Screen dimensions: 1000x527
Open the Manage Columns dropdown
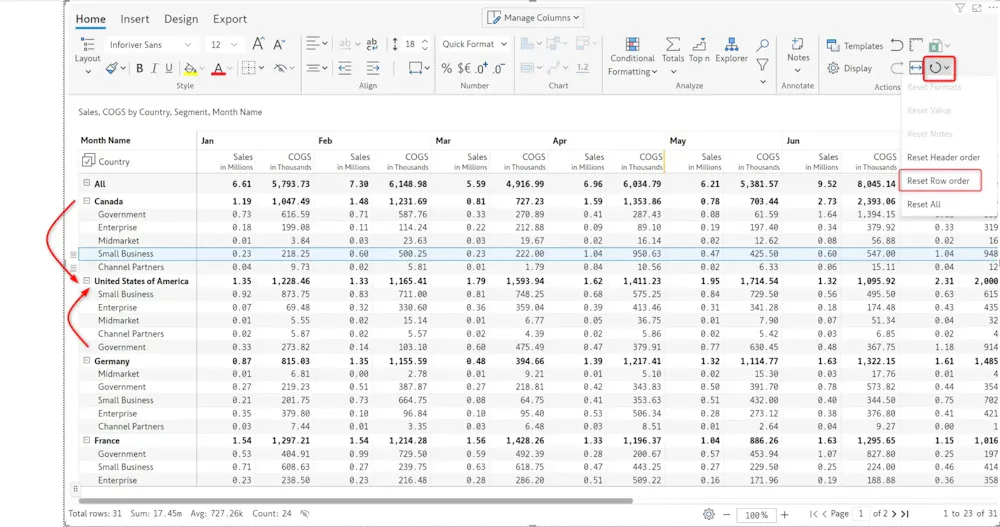point(533,18)
